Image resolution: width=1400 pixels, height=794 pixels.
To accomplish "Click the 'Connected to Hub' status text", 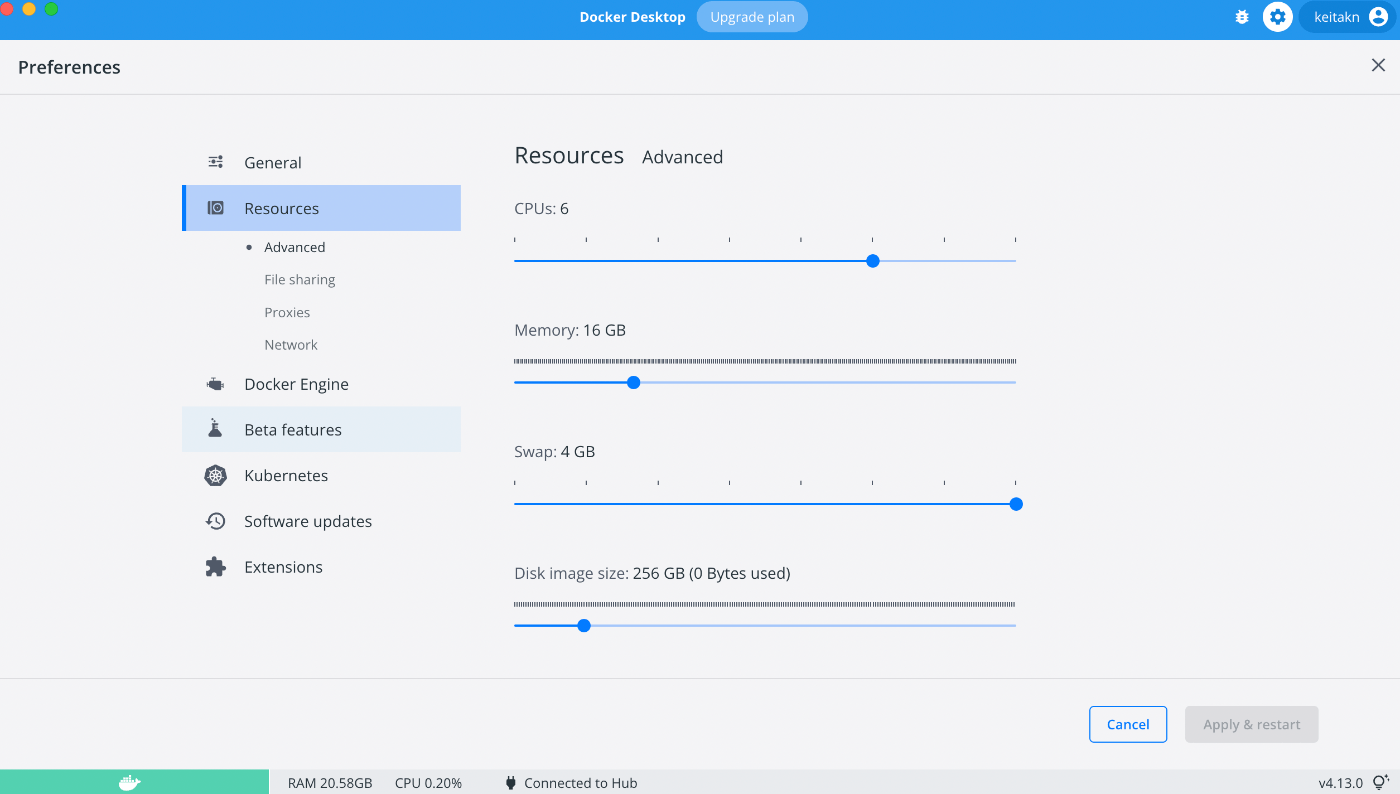I will click(x=580, y=783).
